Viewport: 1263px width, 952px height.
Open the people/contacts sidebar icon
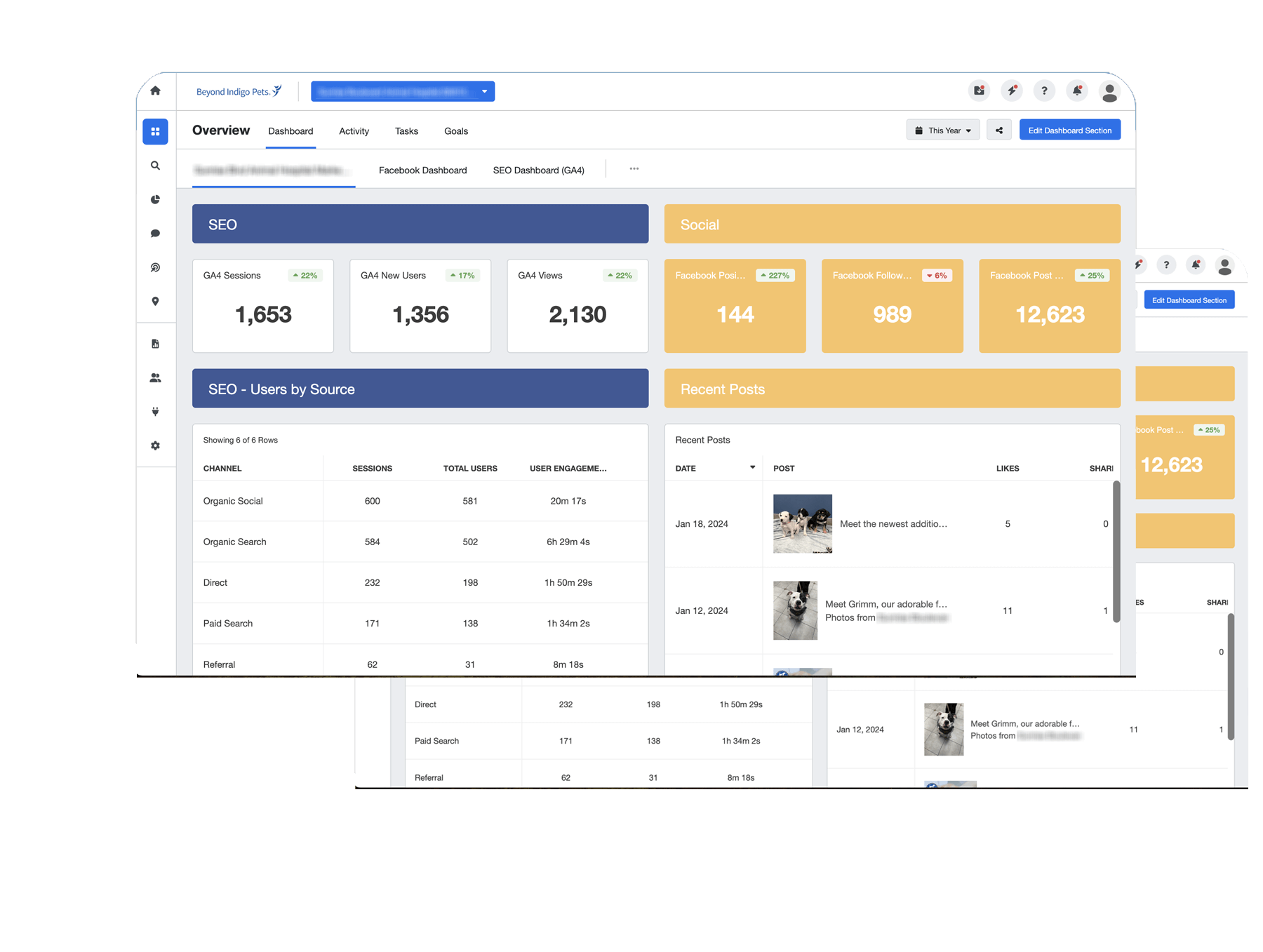tap(155, 377)
